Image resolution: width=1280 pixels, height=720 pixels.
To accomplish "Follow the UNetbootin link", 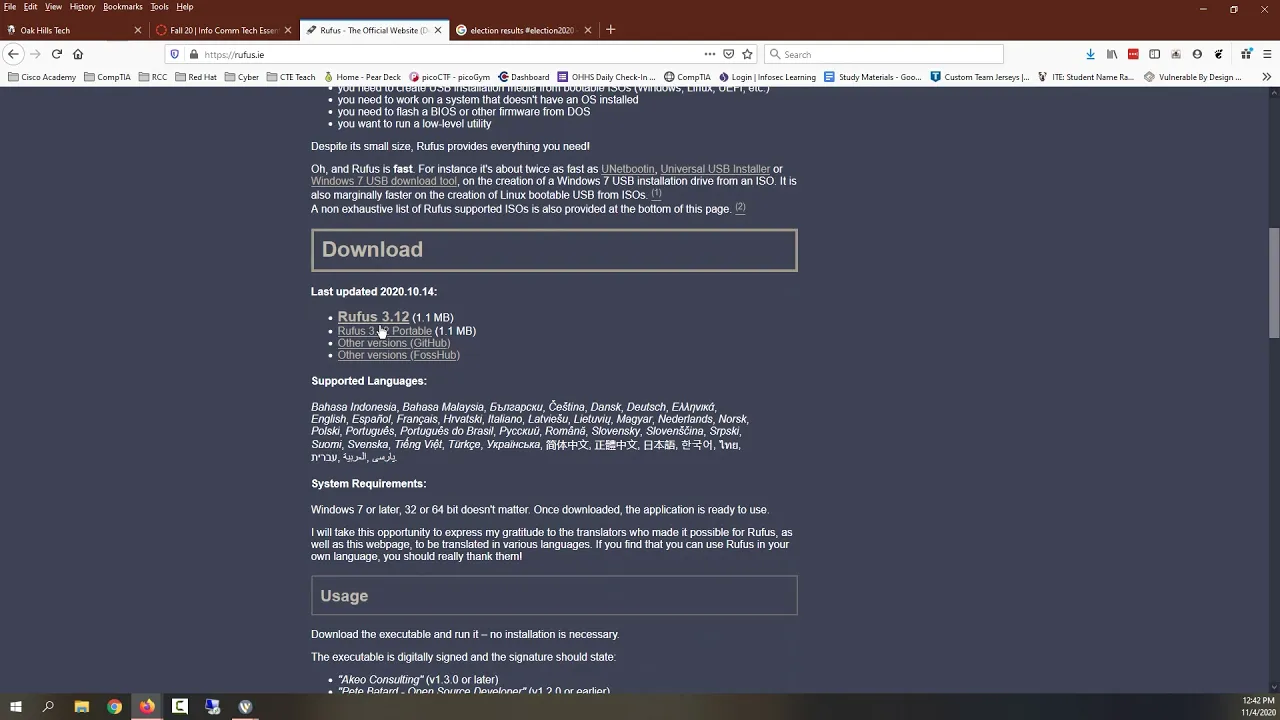I will click(628, 169).
